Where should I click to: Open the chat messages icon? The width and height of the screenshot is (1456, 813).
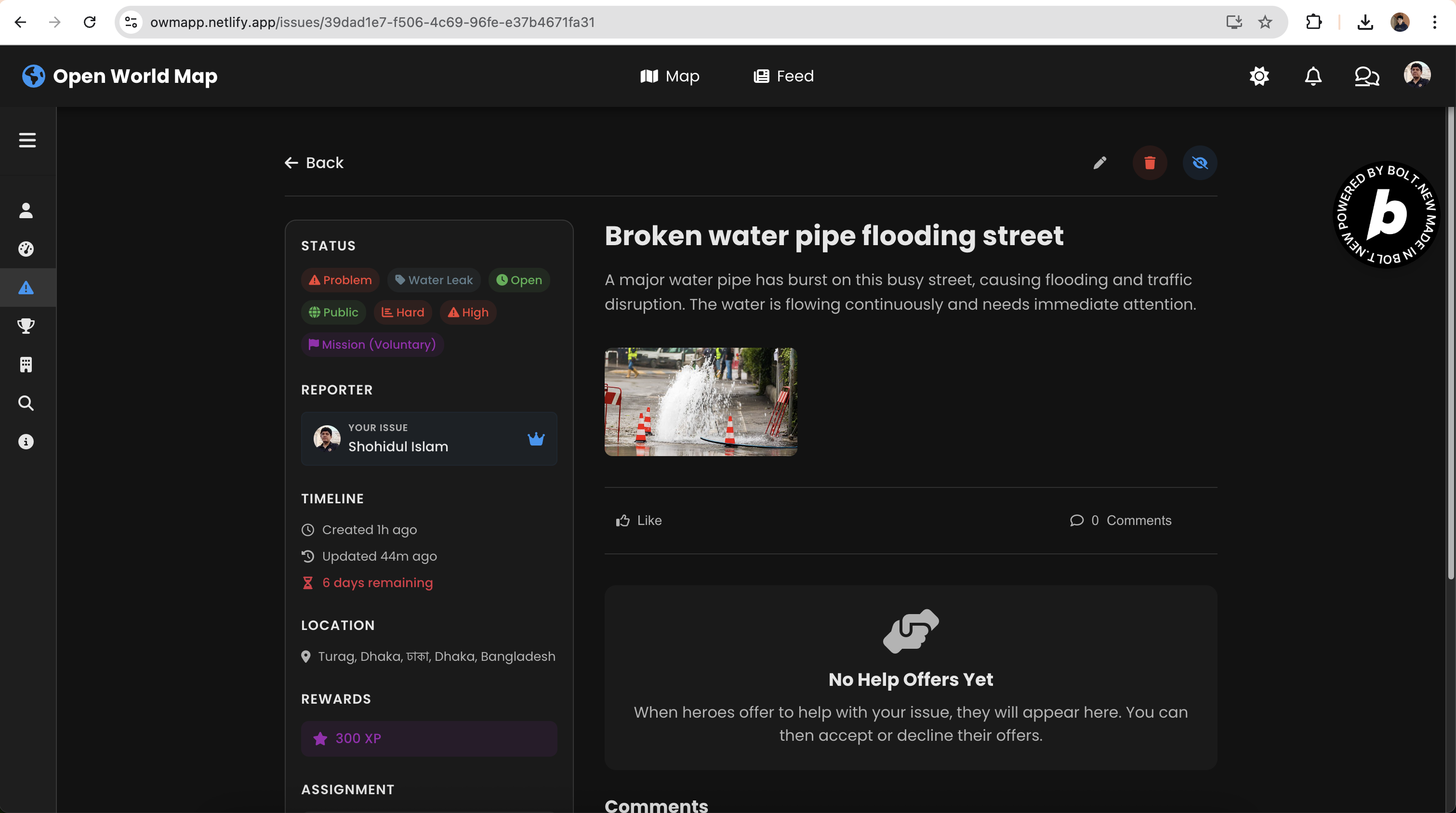coord(1366,76)
